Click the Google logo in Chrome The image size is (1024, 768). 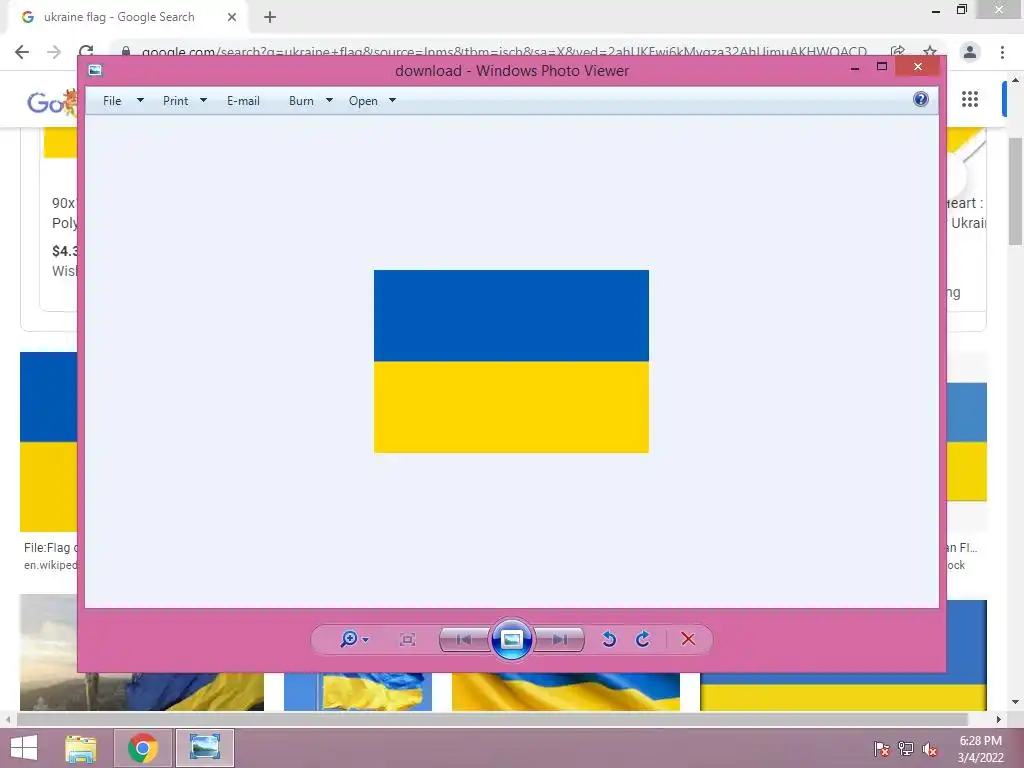coord(51,102)
